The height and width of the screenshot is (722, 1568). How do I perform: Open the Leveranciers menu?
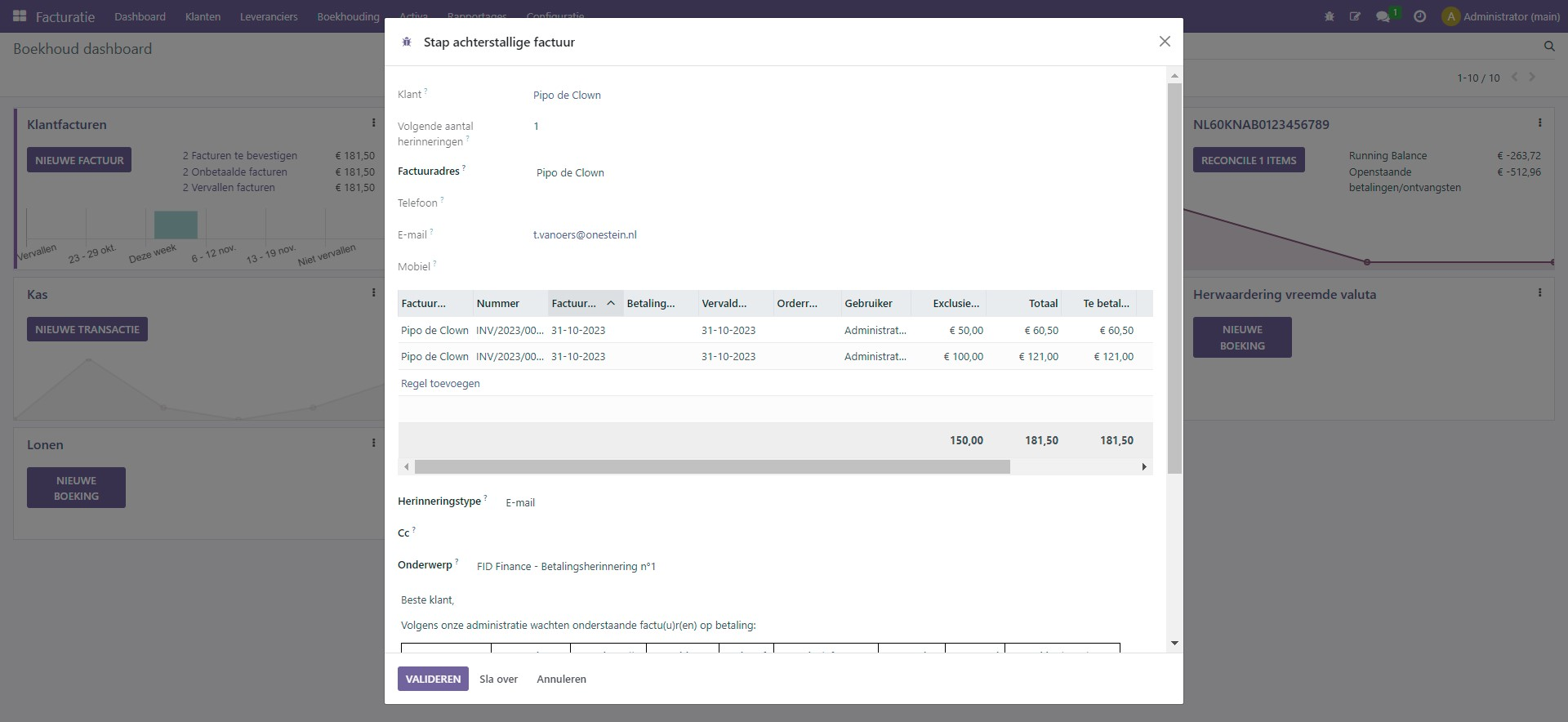tap(269, 16)
